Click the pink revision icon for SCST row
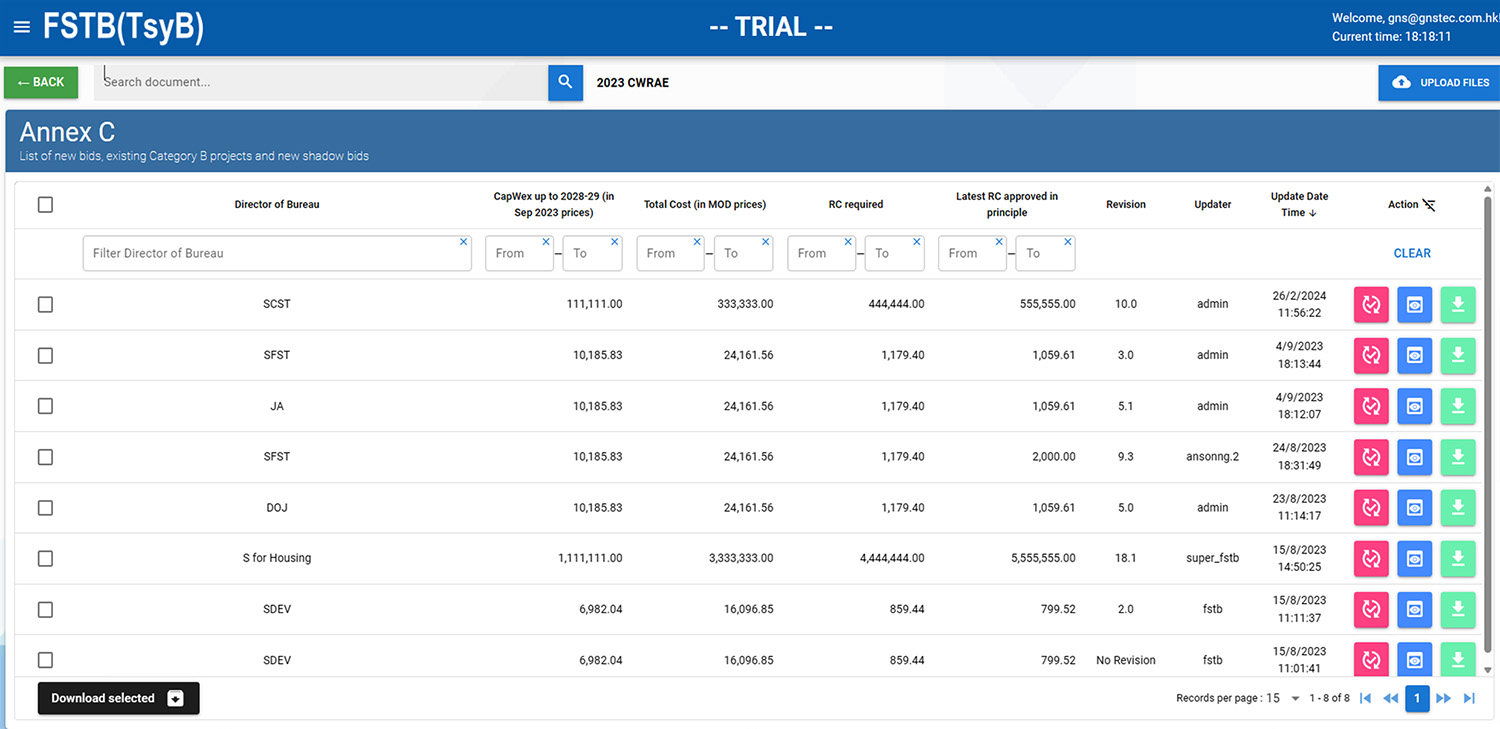Screen dimensions: 1500x729 click(1371, 305)
